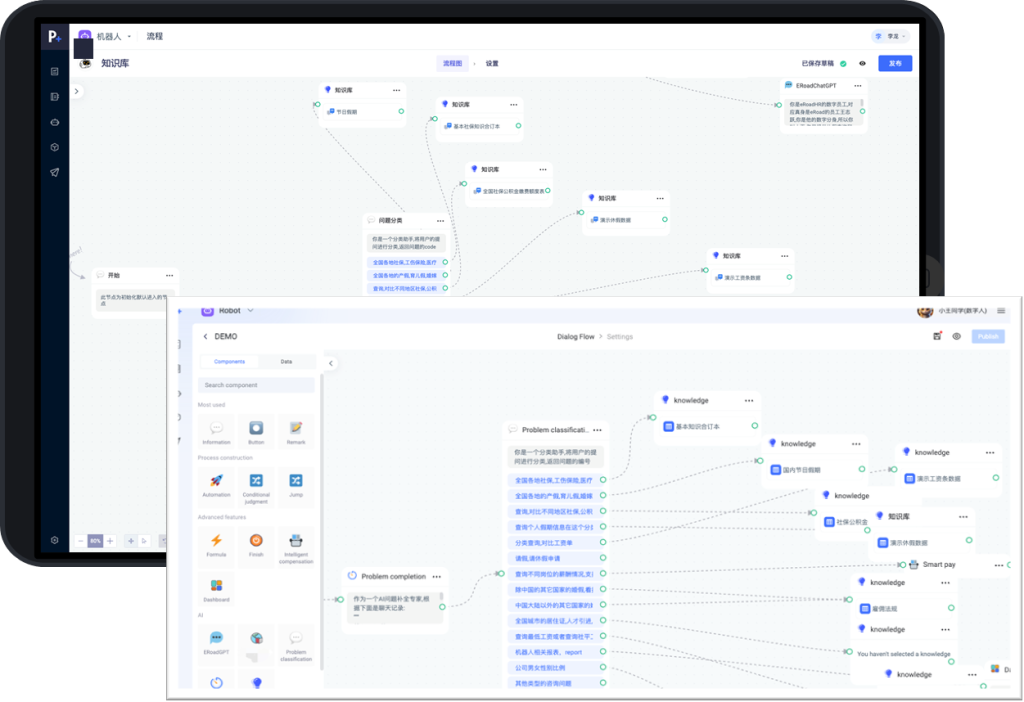Click the Publish button
The image size is (1024, 702).
click(x=987, y=337)
